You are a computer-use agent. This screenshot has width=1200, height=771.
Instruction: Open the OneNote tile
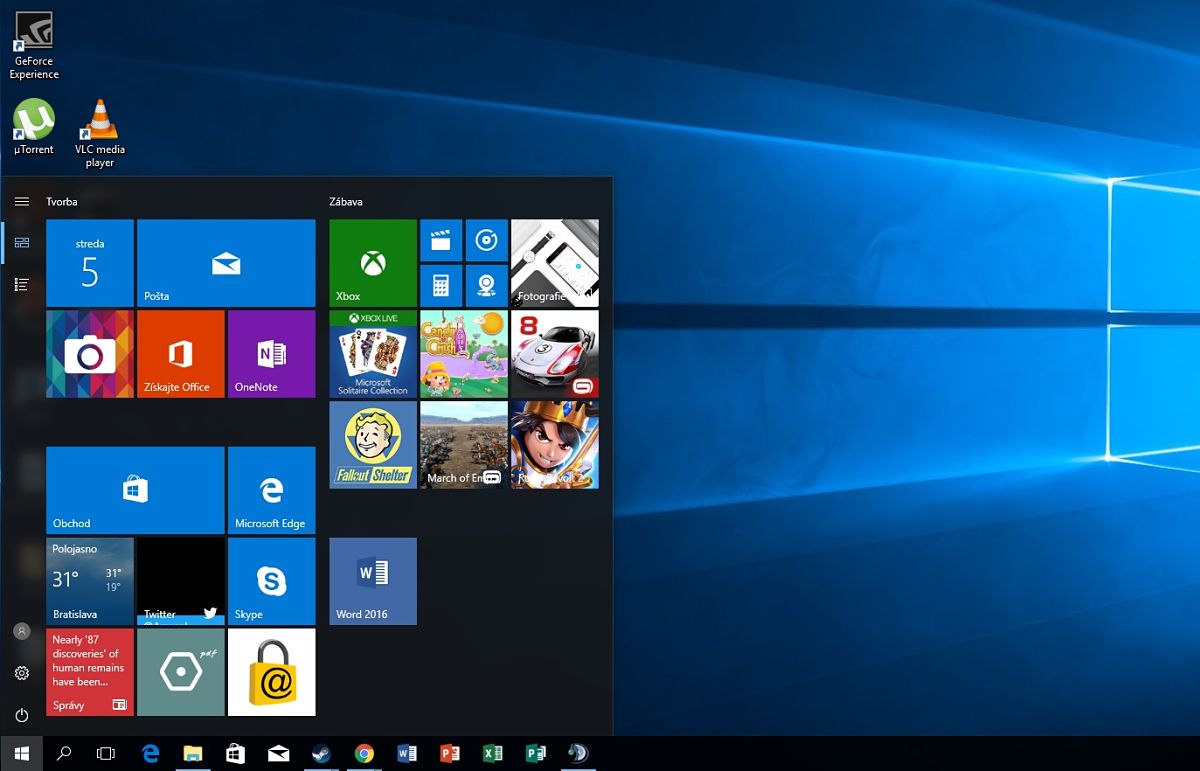click(x=272, y=354)
